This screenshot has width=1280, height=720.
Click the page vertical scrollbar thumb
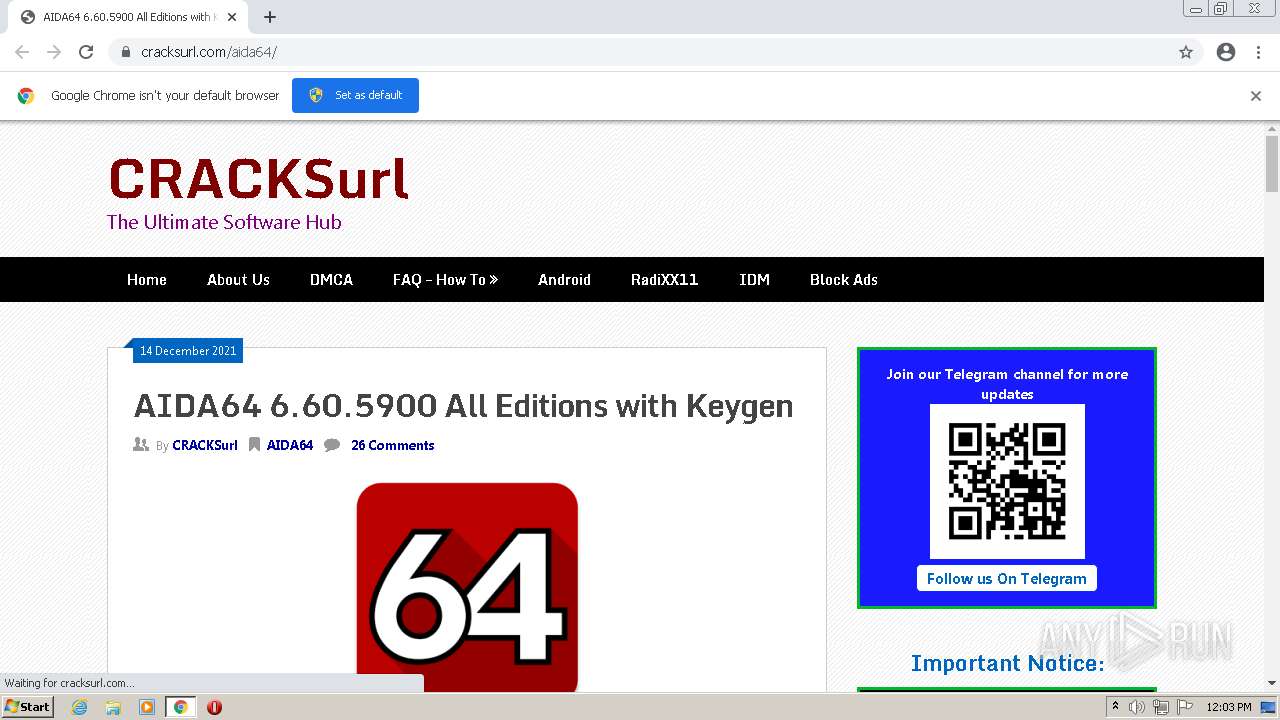pyautogui.click(x=1272, y=163)
